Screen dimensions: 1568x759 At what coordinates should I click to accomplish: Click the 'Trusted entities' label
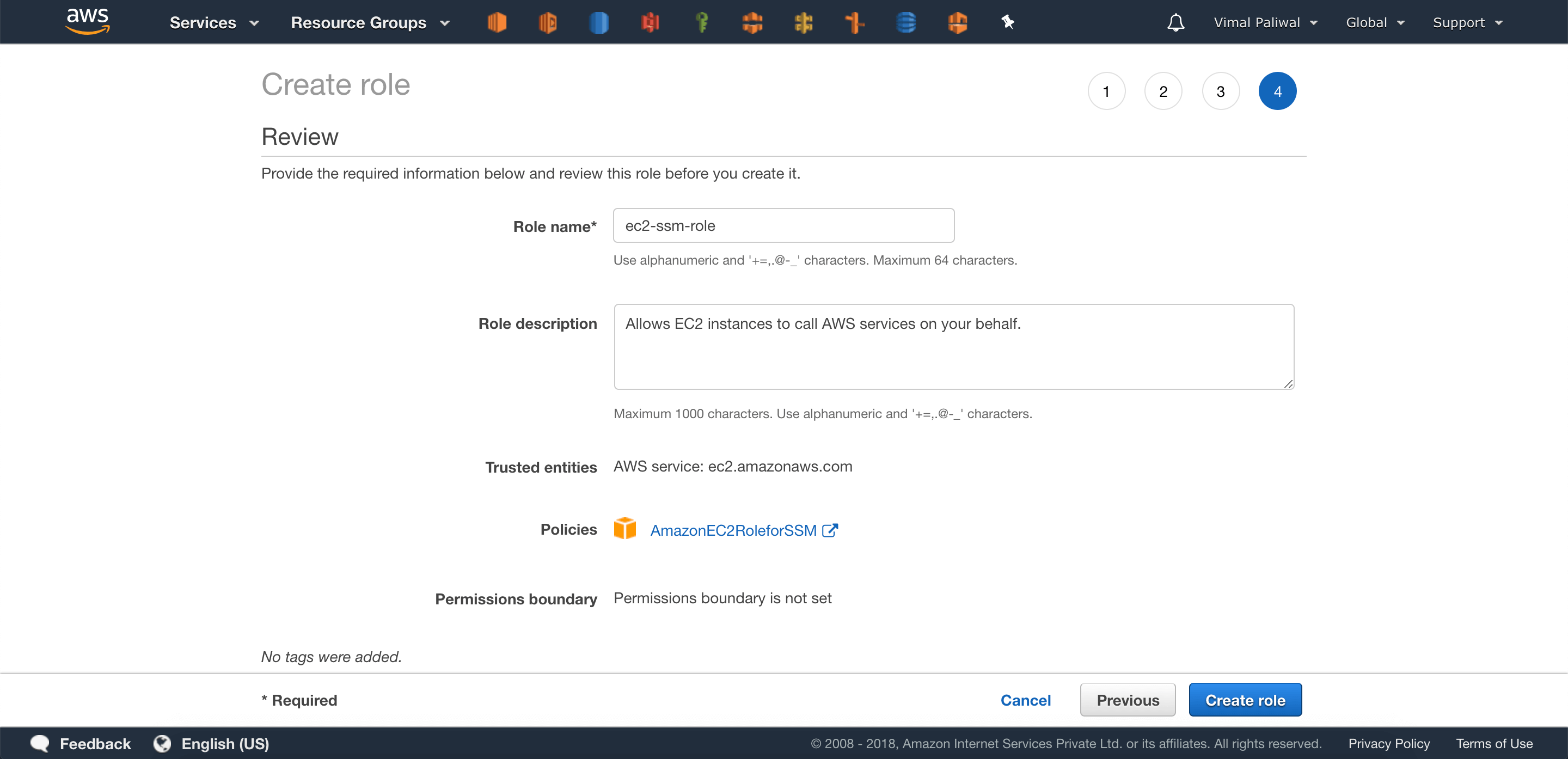coord(541,467)
